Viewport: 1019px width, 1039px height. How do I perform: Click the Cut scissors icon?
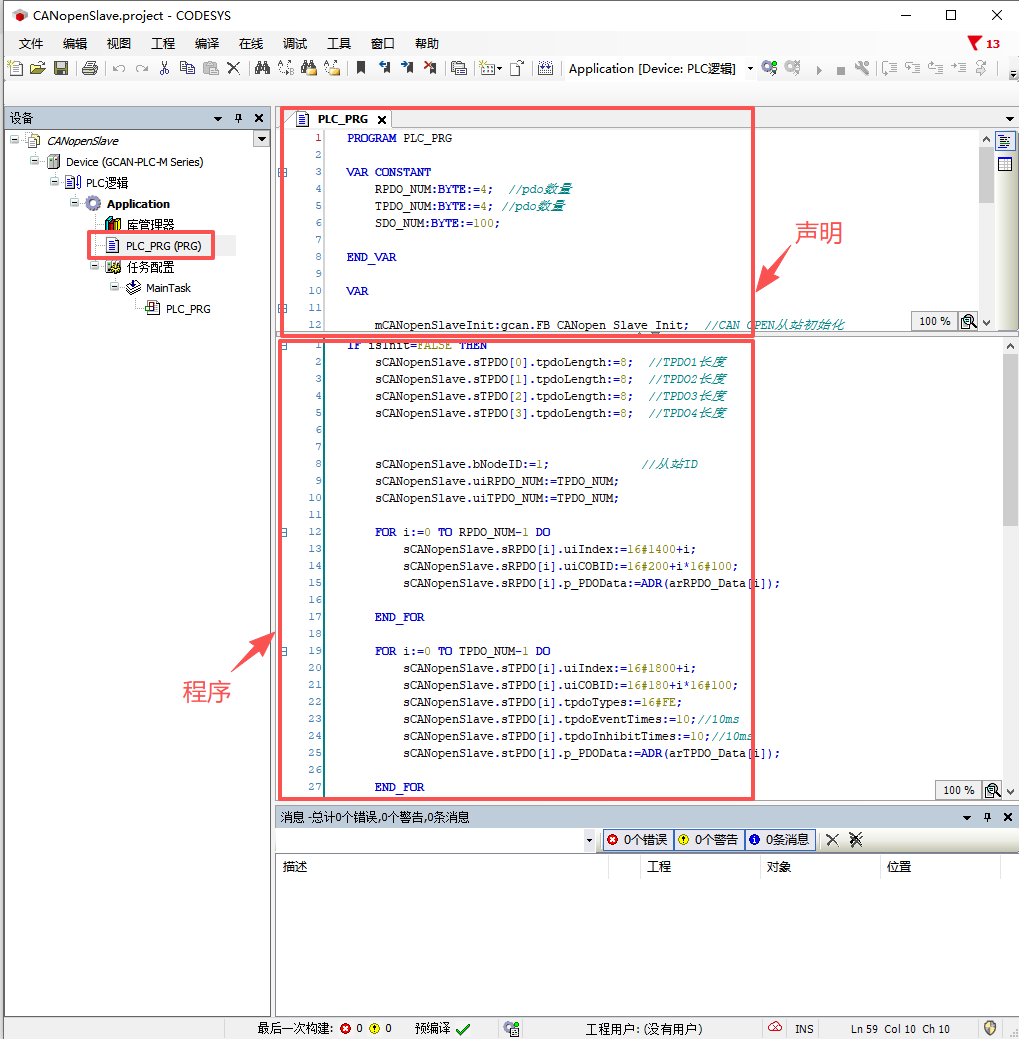[164, 68]
